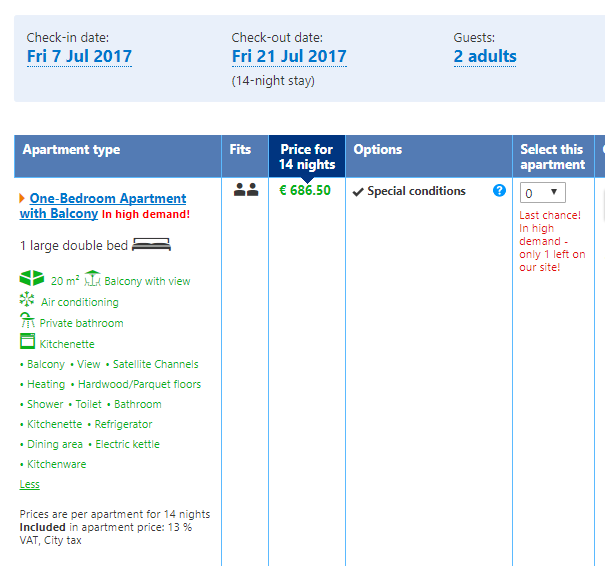Screen dimensions: 605x566
Task: Click the kitchenette icon
Action: (x=27, y=342)
